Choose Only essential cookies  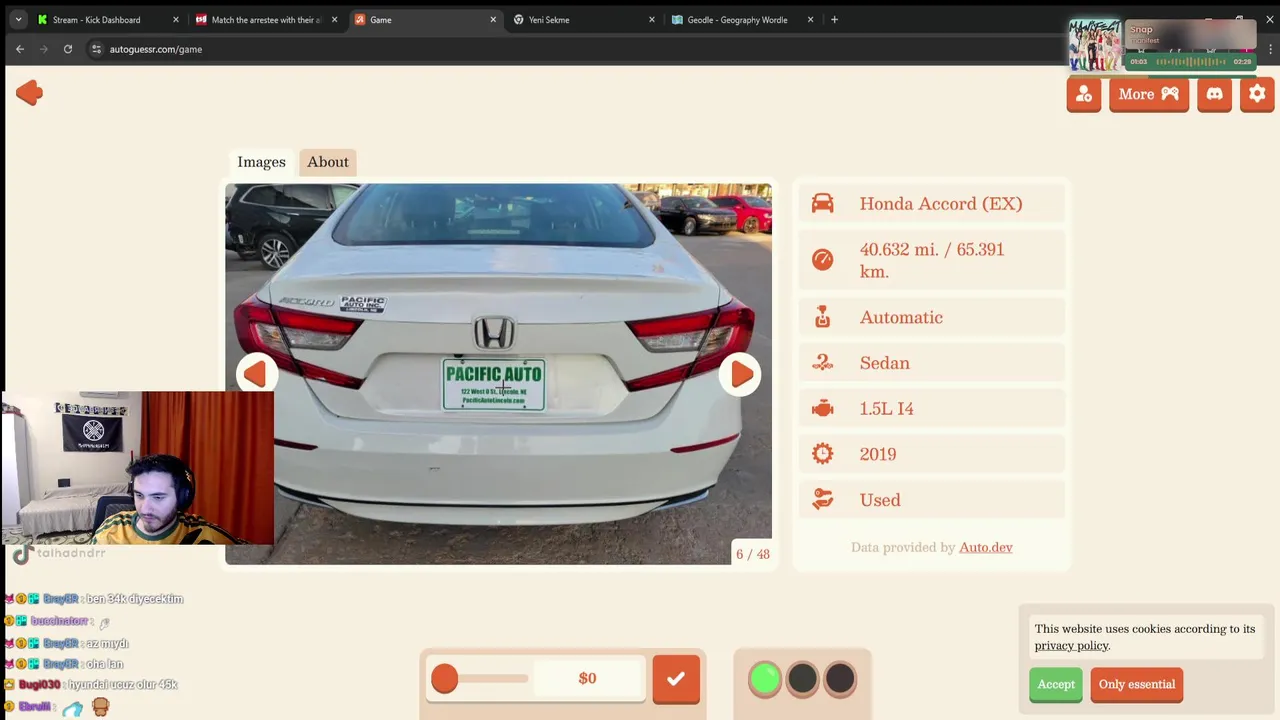point(1137,684)
